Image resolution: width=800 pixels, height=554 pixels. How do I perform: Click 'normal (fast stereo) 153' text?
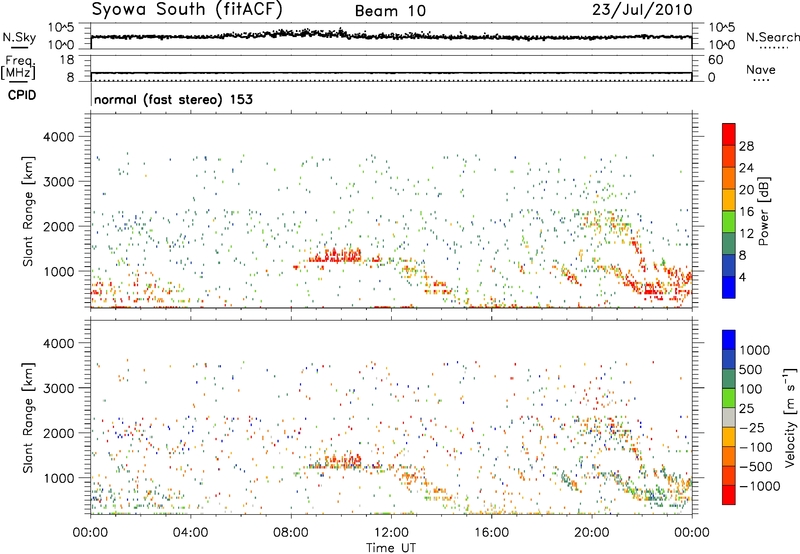click(x=173, y=99)
